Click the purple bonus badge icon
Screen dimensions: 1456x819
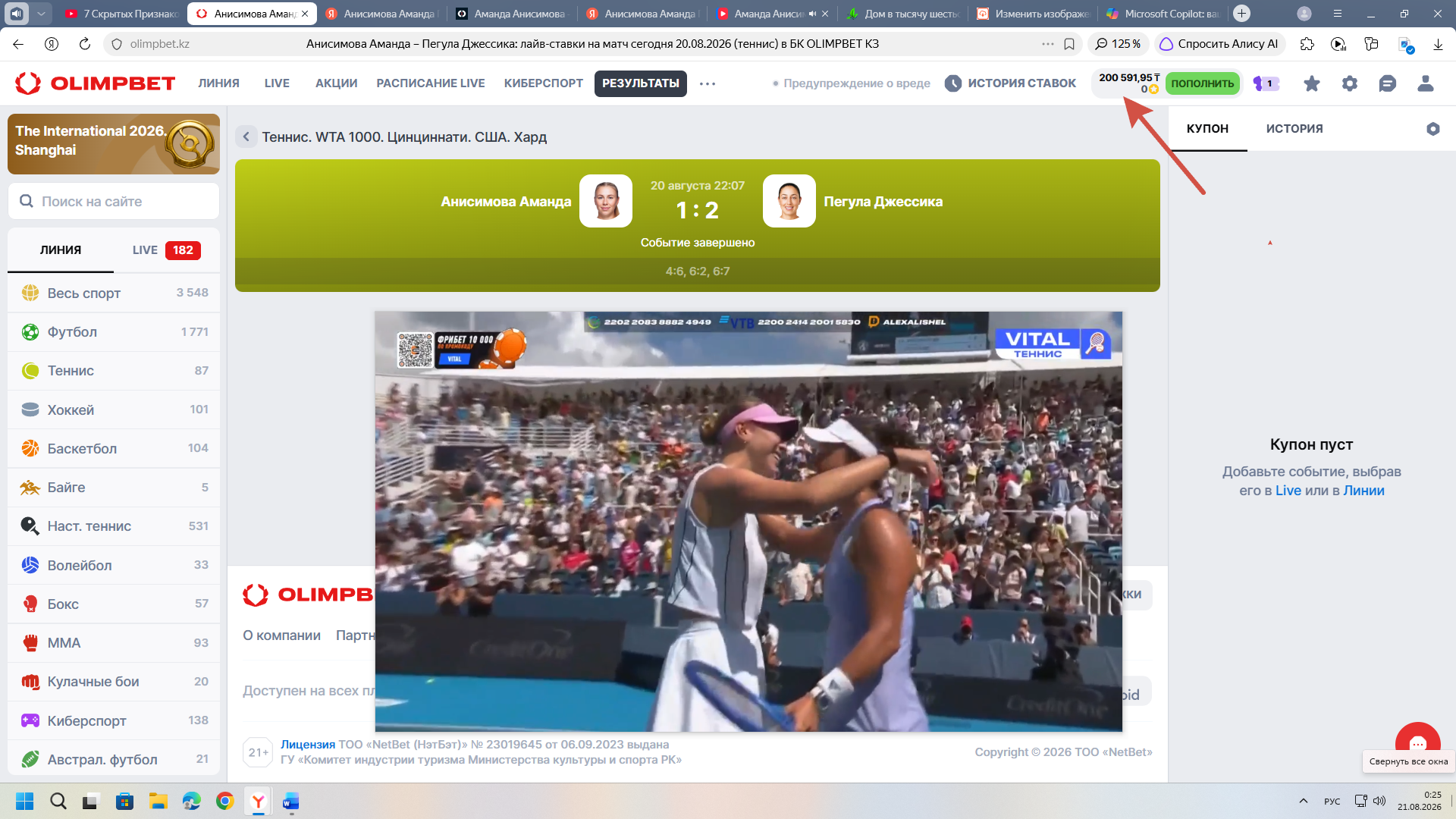click(1266, 83)
